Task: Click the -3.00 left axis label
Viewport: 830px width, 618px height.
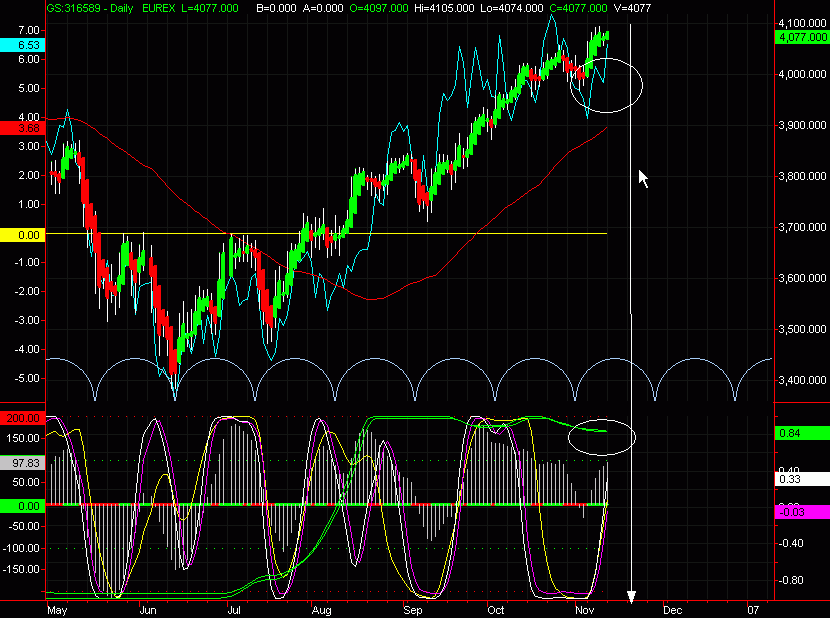Action: 26,320
